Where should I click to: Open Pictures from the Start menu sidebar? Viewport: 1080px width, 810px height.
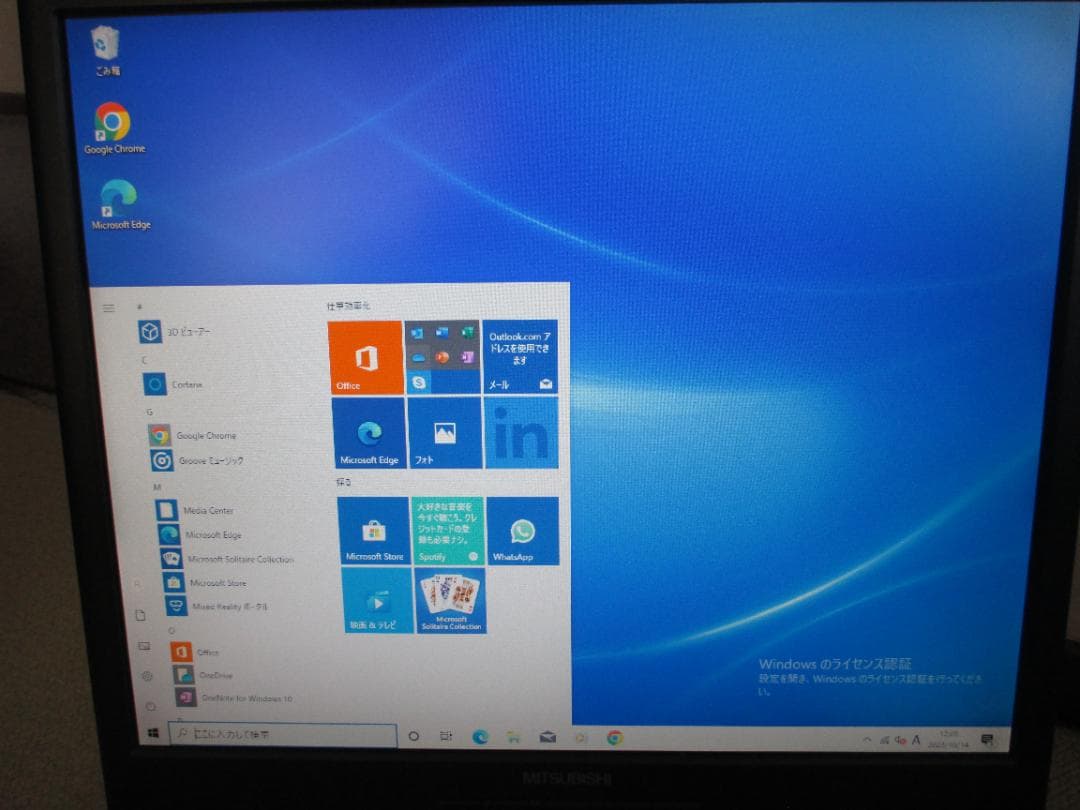click(143, 645)
